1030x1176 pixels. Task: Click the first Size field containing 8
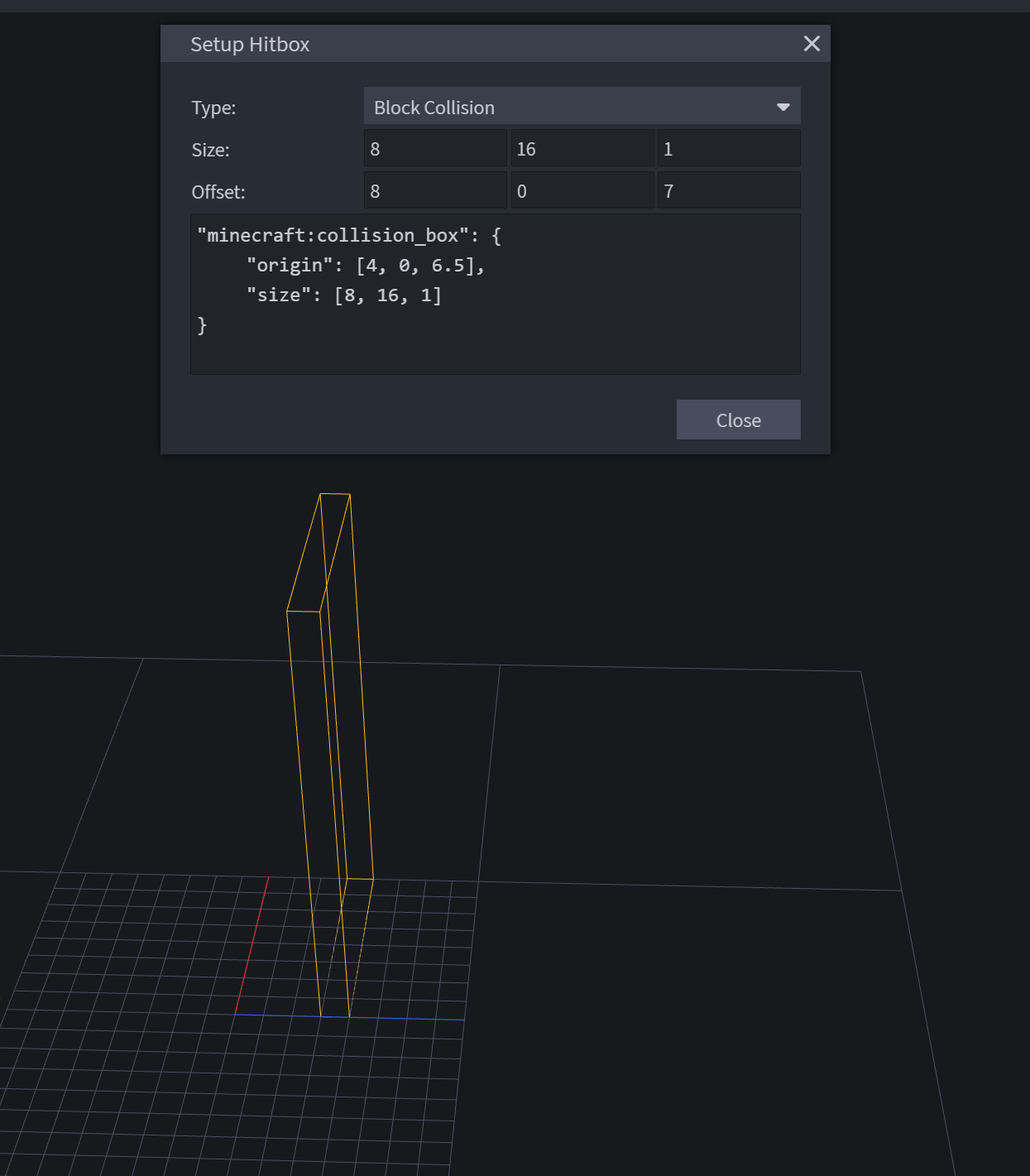(435, 149)
